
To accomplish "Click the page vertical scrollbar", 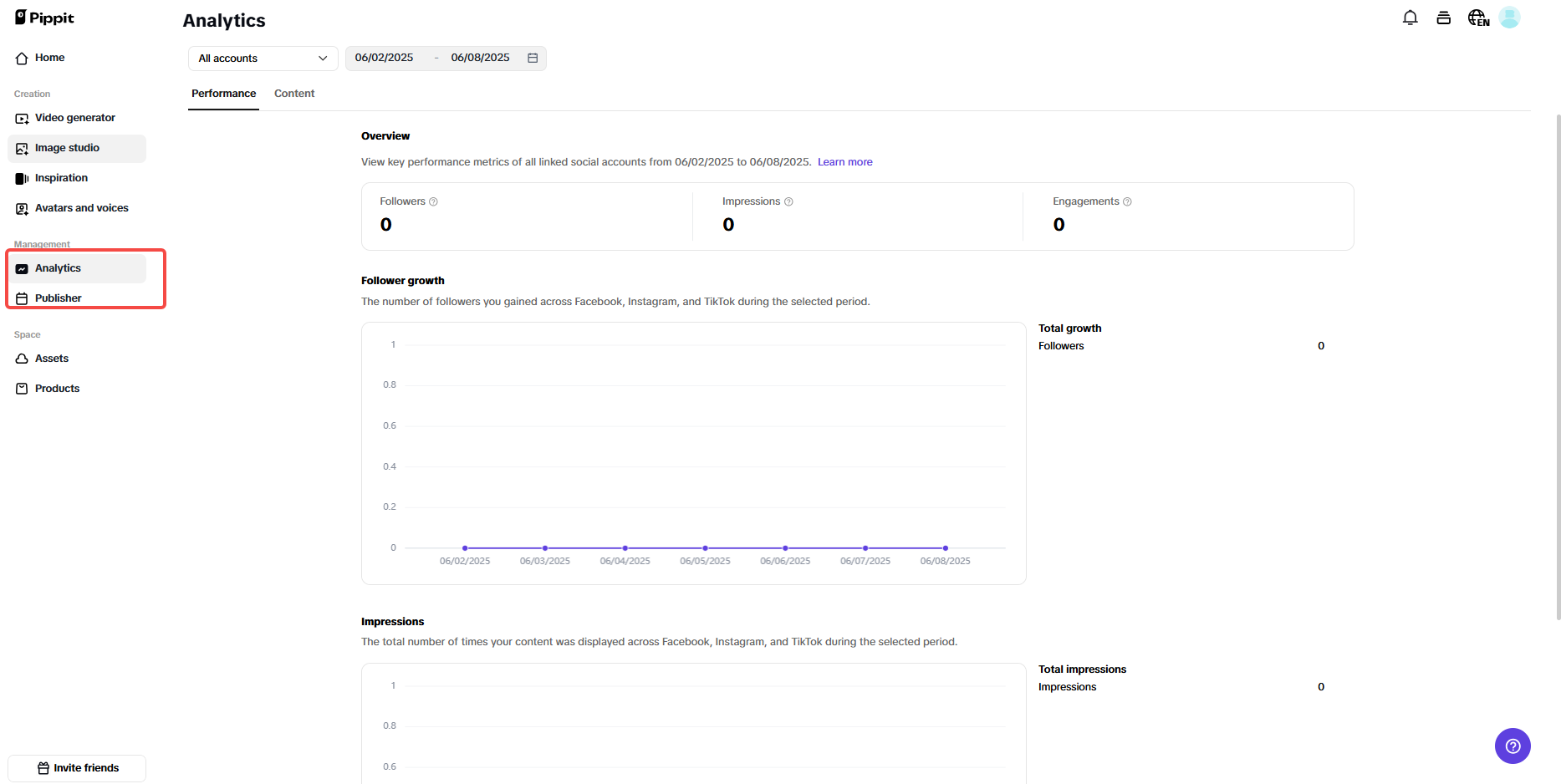I will tap(1558, 368).
